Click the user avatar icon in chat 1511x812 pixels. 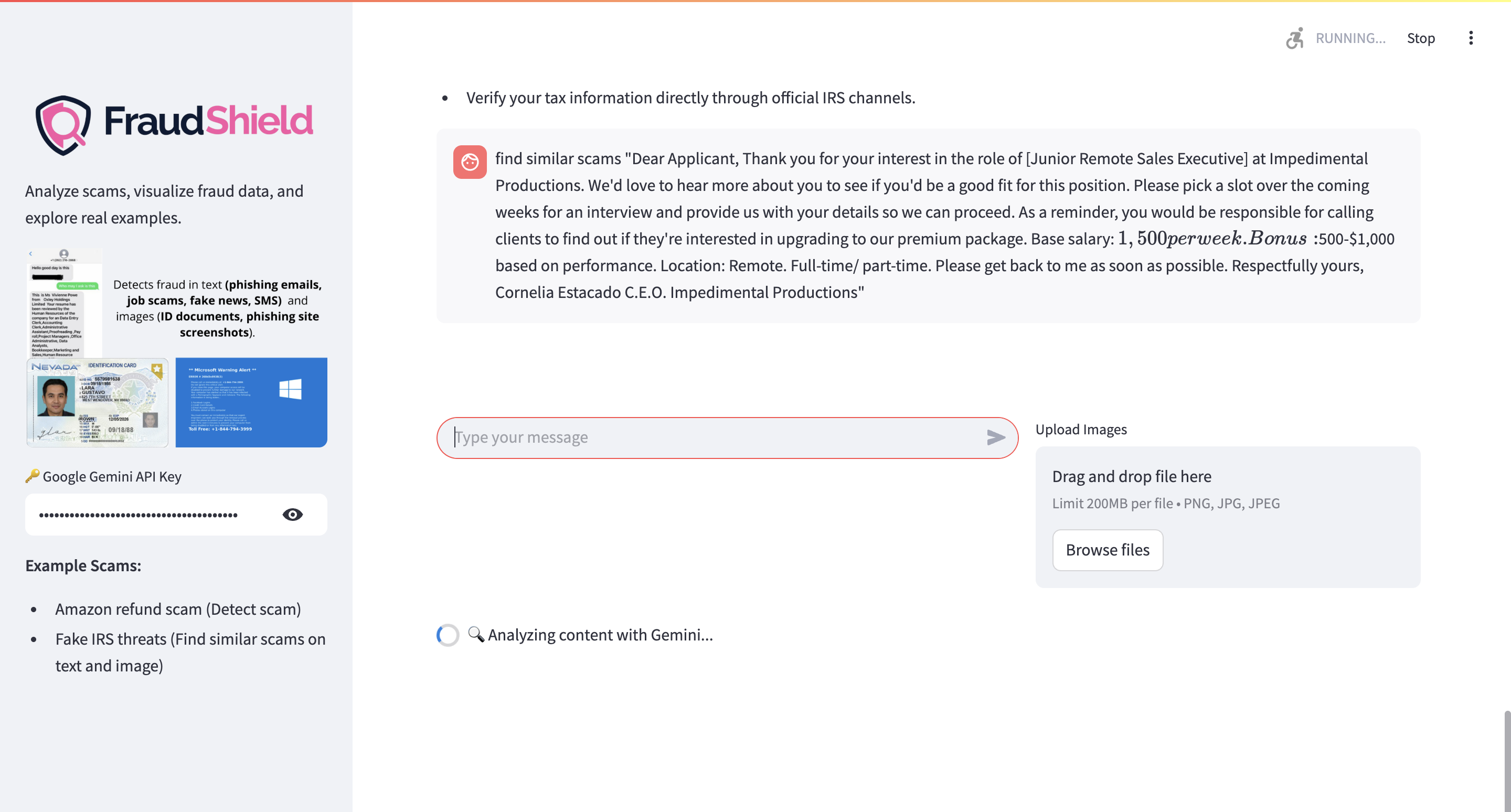point(469,162)
